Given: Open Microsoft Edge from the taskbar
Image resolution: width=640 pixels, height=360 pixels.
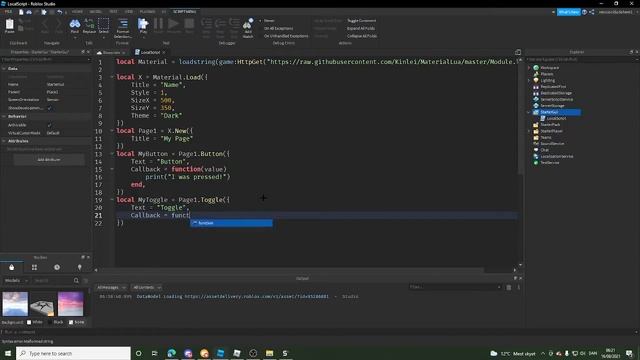Looking at the screenshot, I should click(x=171, y=353).
